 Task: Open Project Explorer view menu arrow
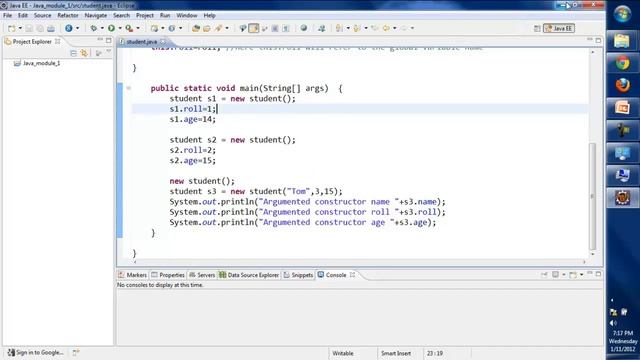109,52
